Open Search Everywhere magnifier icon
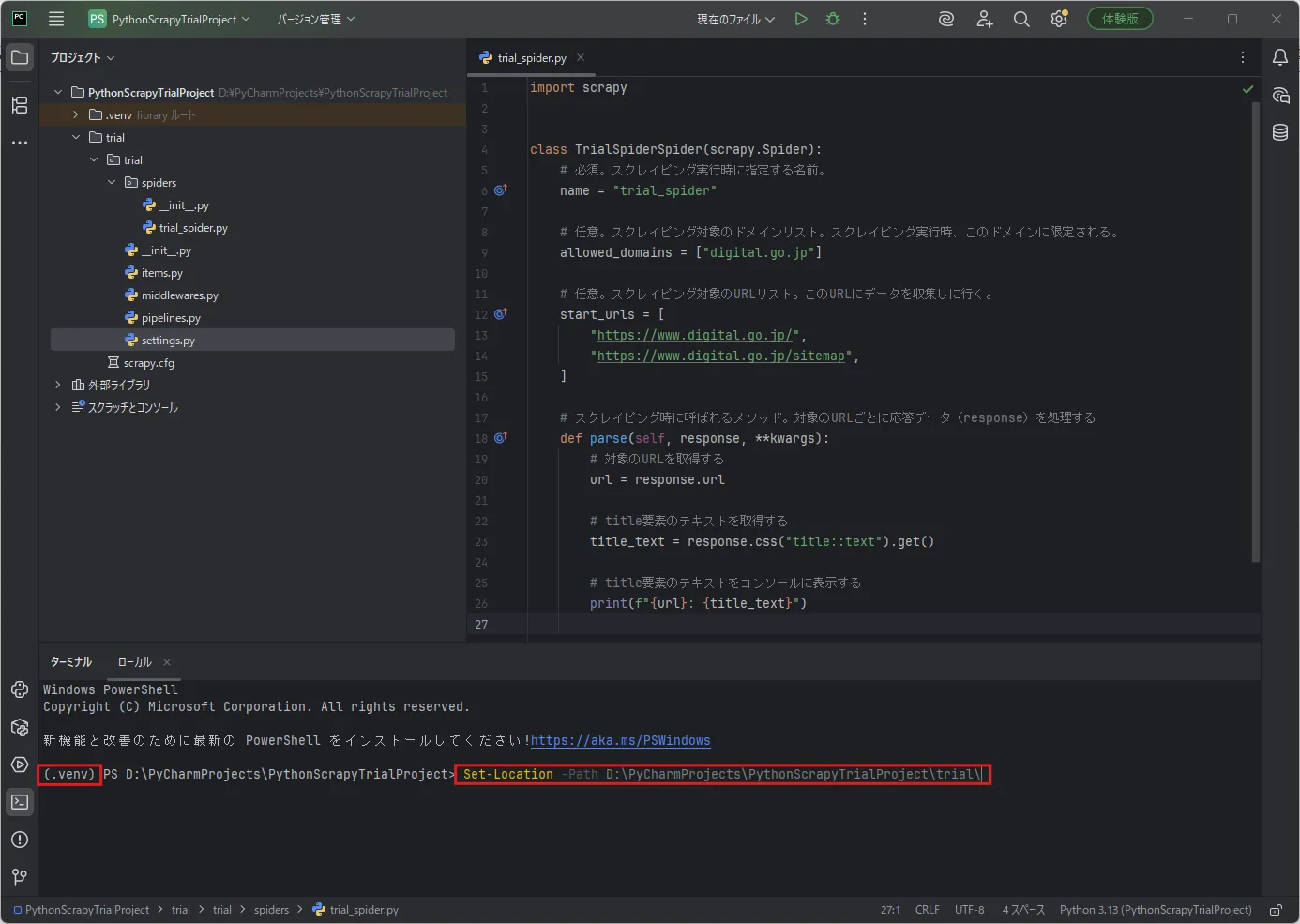The width and height of the screenshot is (1300, 924). (1021, 19)
